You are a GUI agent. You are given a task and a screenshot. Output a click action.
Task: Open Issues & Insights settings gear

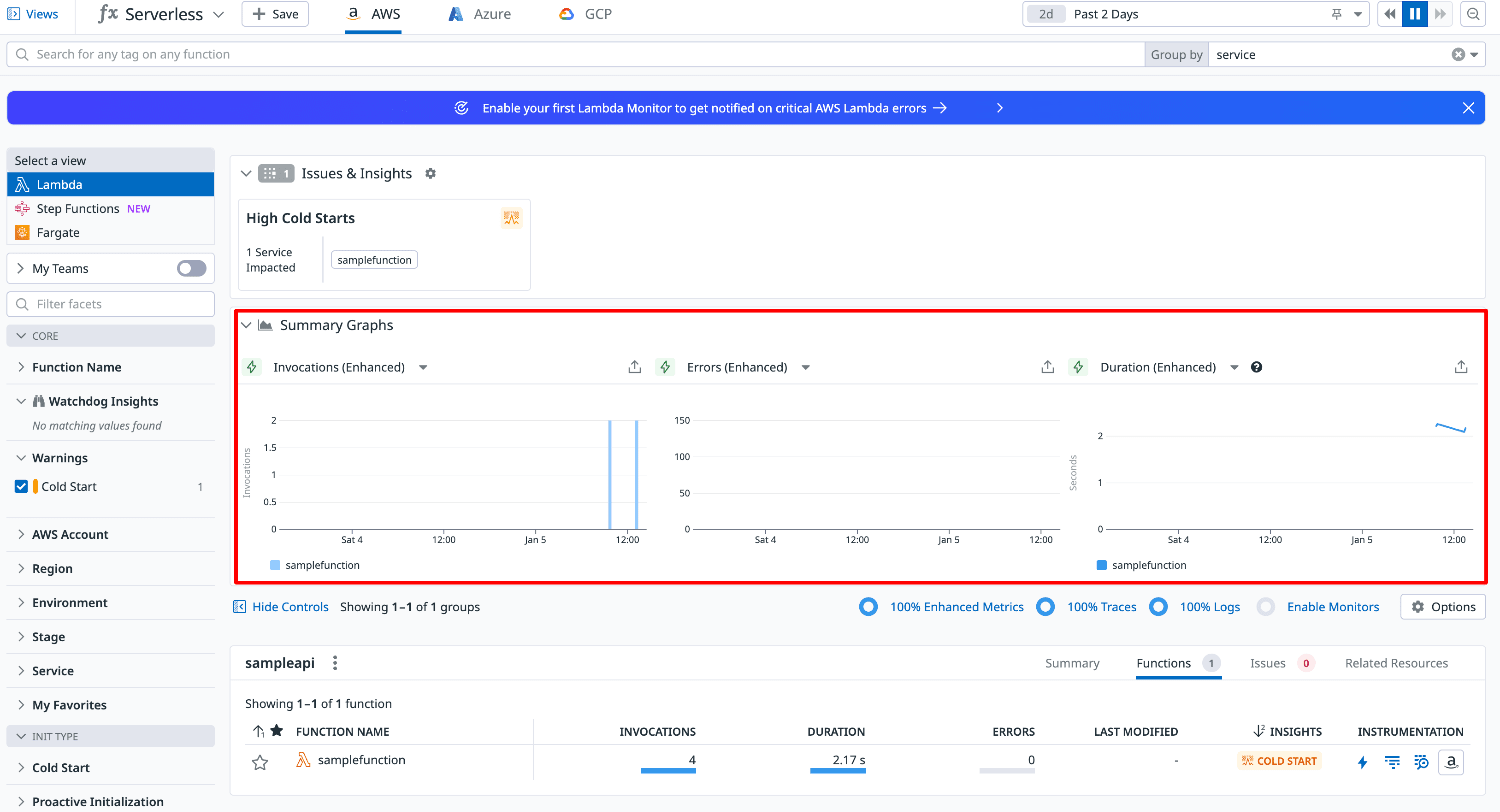point(431,174)
